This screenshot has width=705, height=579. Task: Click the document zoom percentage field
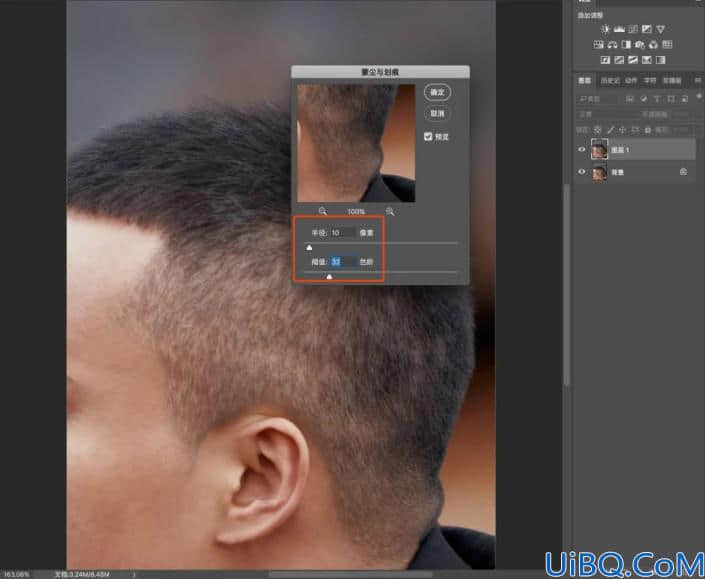(x=17, y=575)
